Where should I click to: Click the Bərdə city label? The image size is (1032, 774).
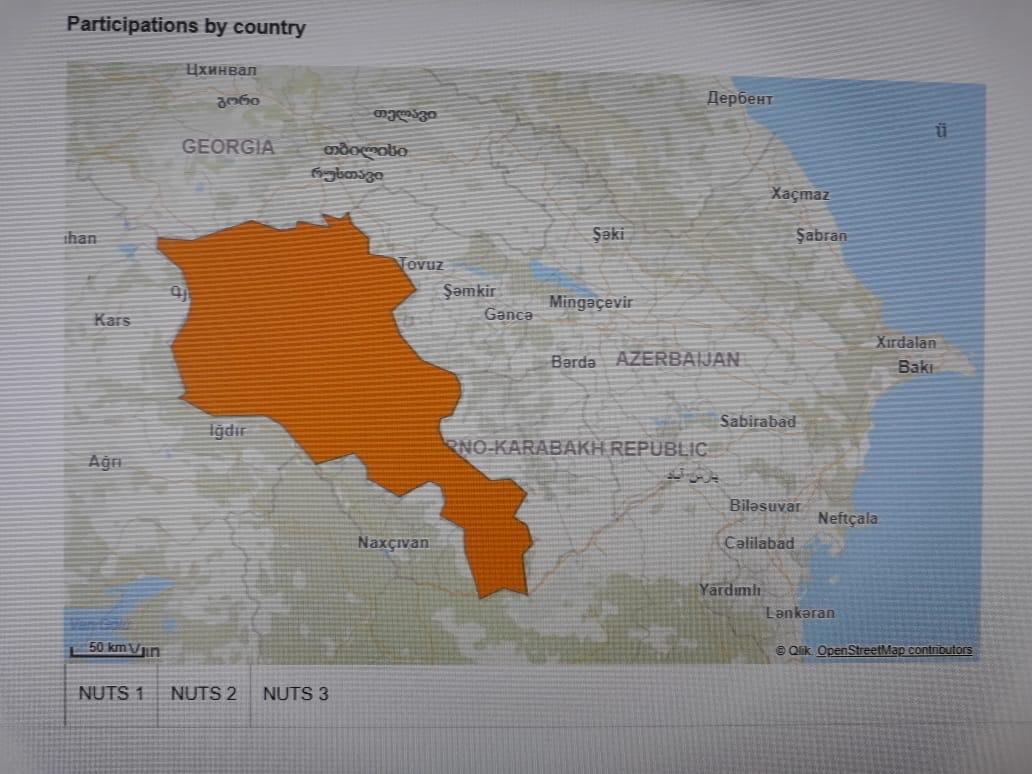[x=573, y=362]
